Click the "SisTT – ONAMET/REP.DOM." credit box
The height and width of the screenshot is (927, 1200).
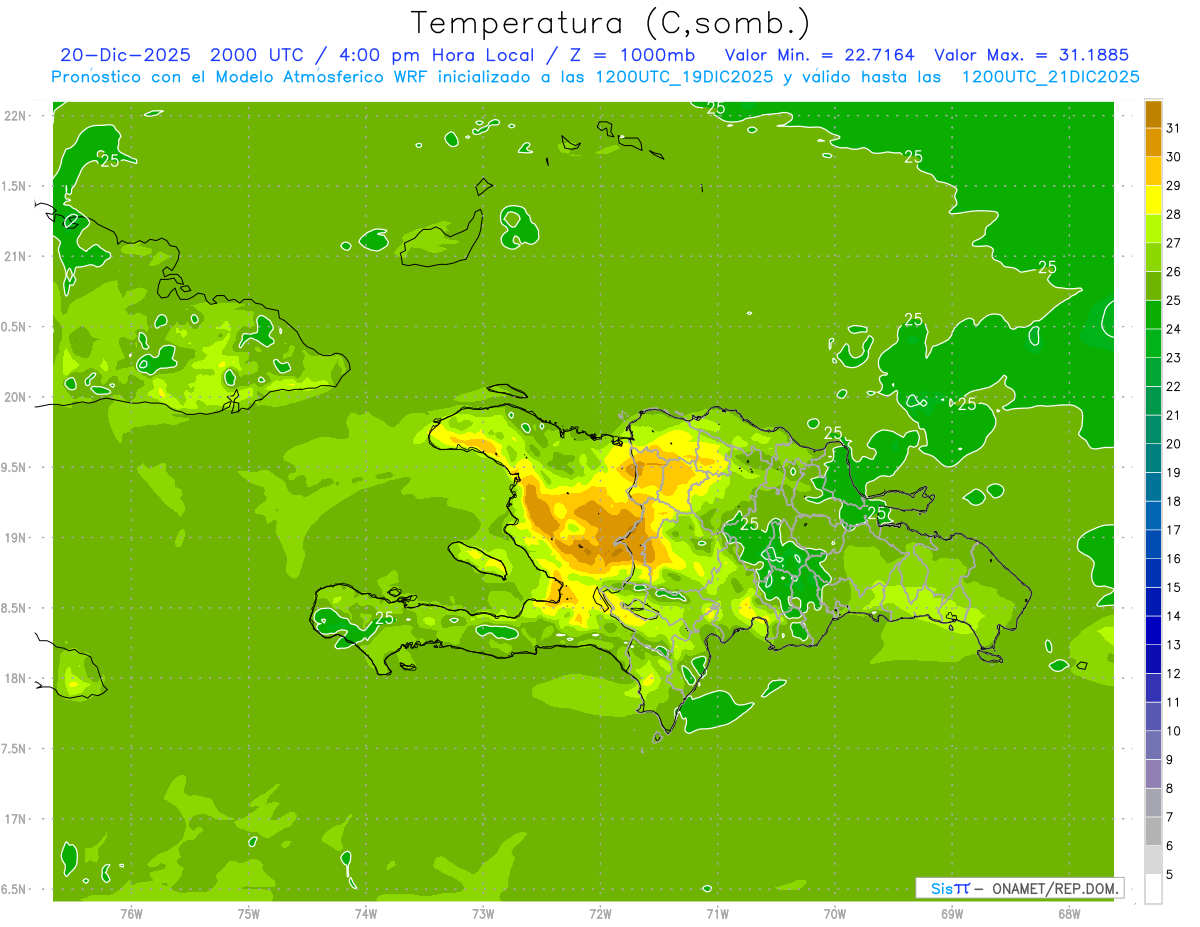pos(1020,888)
